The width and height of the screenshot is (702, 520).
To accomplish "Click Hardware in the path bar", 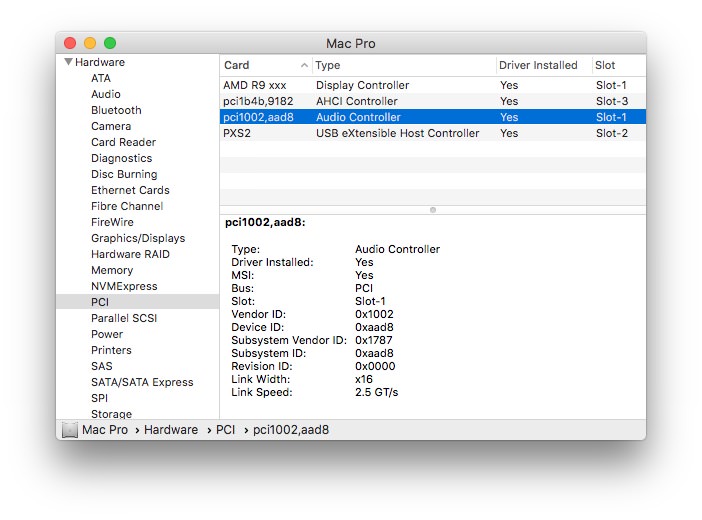I will 171,430.
